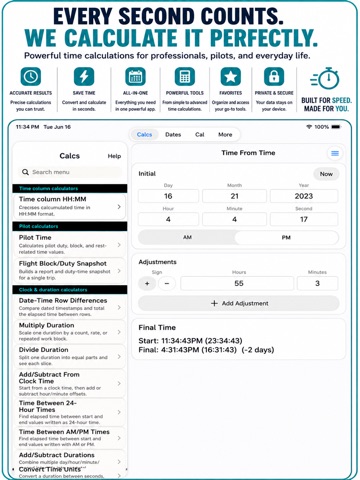Click the adjustment Hours field showing 55
The height and width of the screenshot is (480, 360).
pos(237,283)
